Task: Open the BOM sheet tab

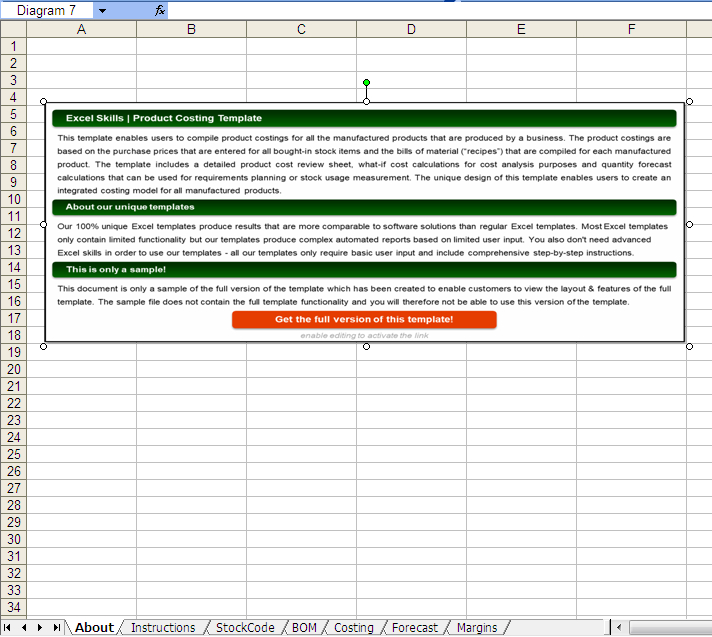Action: (x=304, y=627)
